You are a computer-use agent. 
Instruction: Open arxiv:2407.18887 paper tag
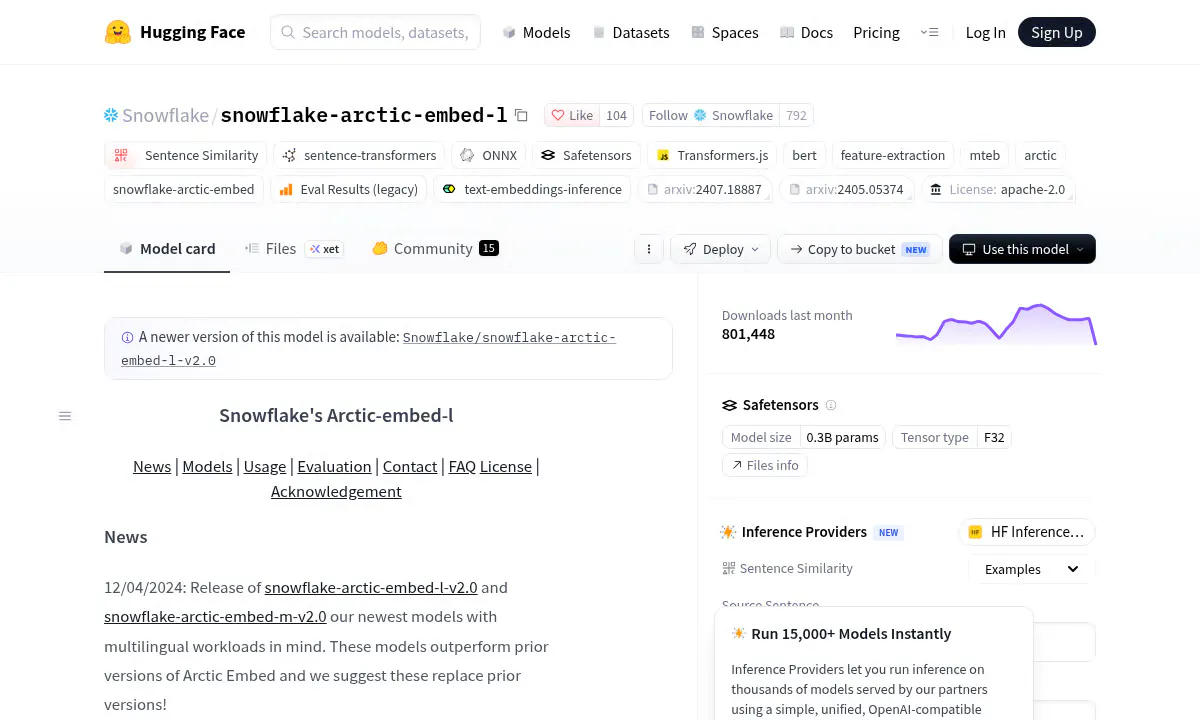tap(704, 189)
